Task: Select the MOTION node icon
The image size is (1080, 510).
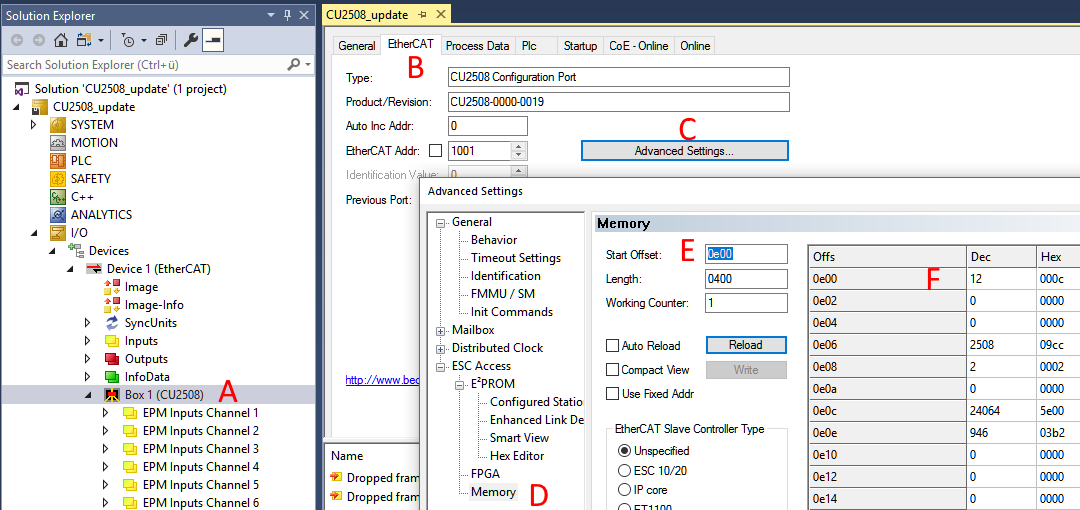Action: pyautogui.click(x=58, y=143)
